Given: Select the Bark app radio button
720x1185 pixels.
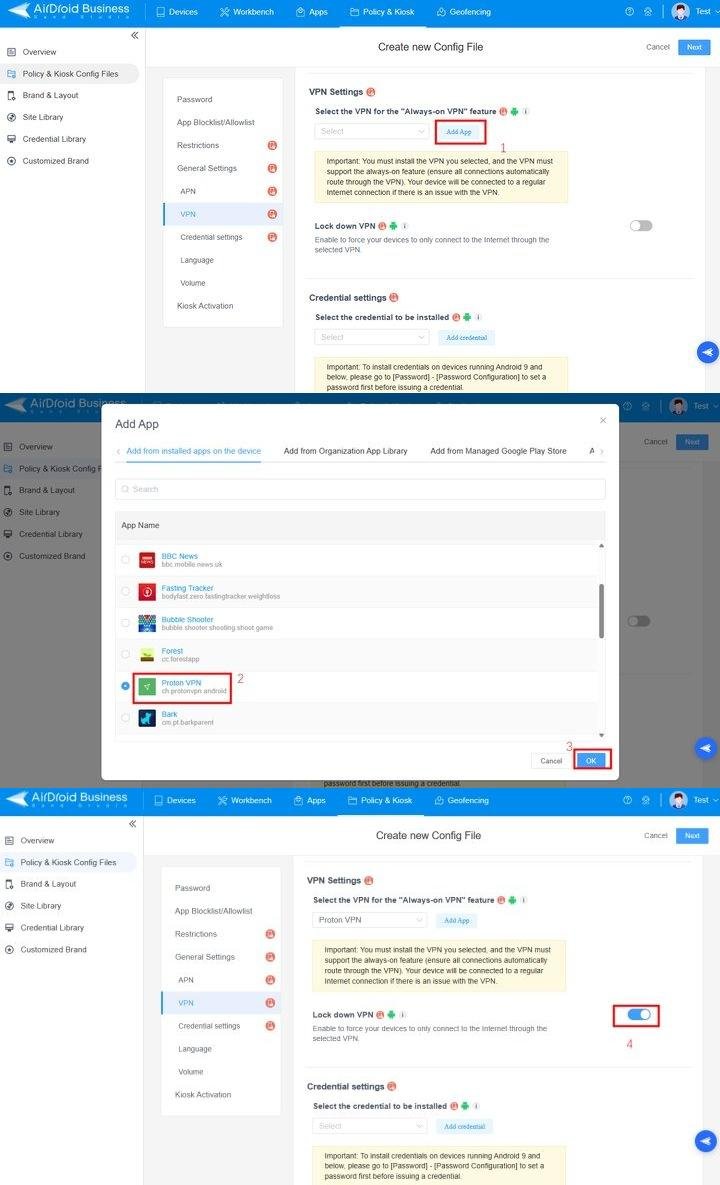Looking at the screenshot, I should (125, 718).
